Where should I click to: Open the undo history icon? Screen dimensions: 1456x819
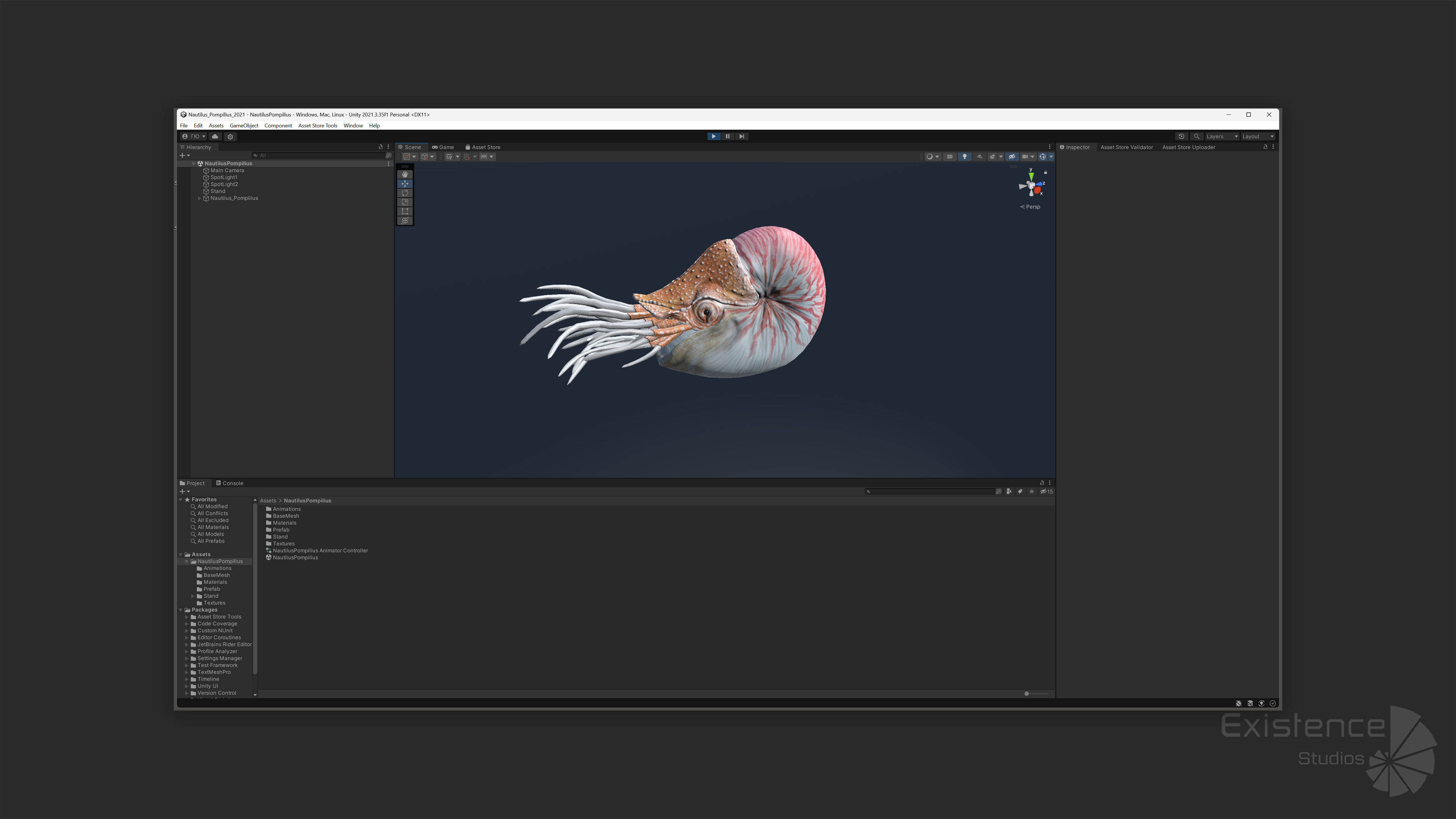pyautogui.click(x=1181, y=136)
